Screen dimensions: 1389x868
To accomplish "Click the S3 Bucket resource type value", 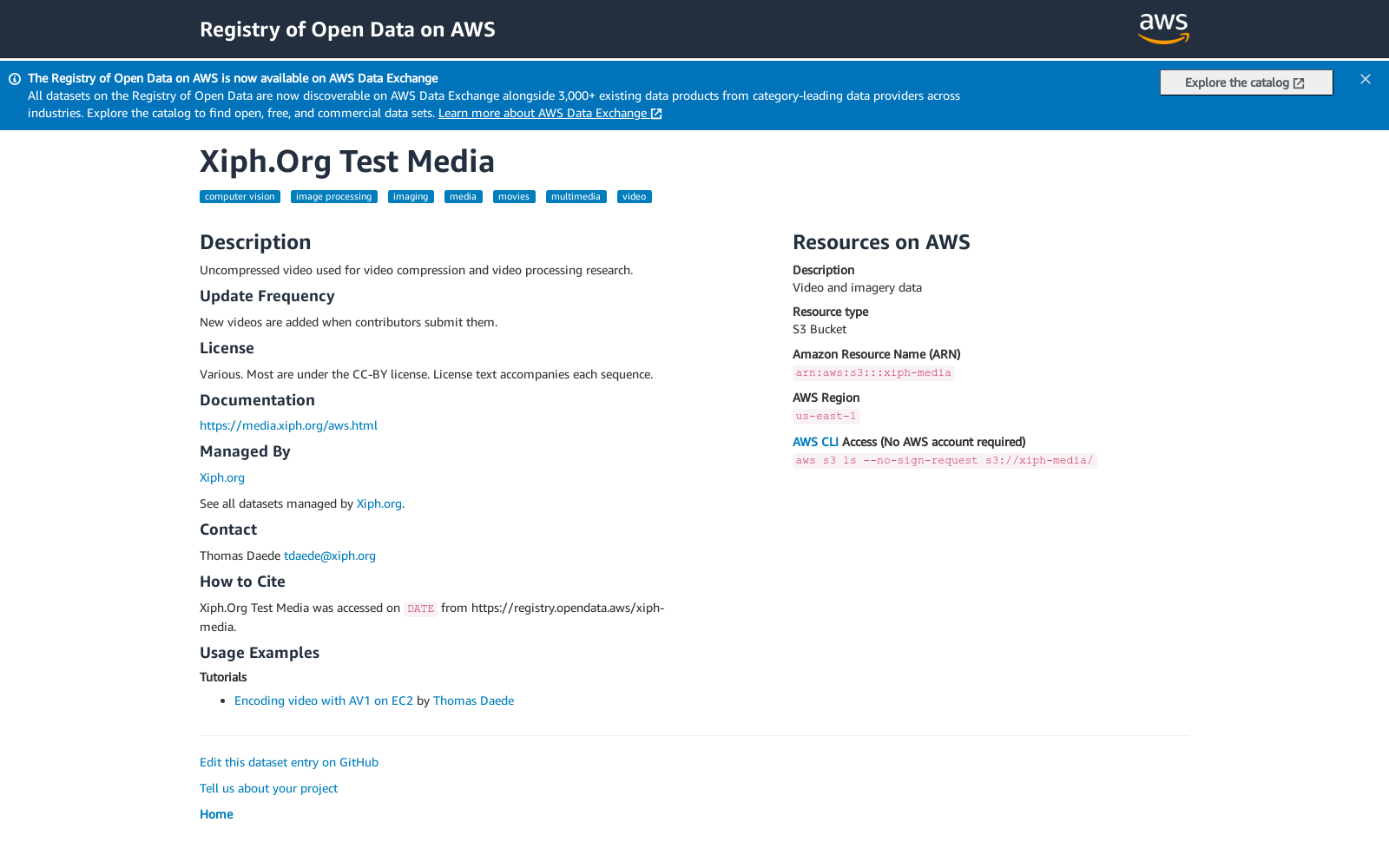I will 820,329.
